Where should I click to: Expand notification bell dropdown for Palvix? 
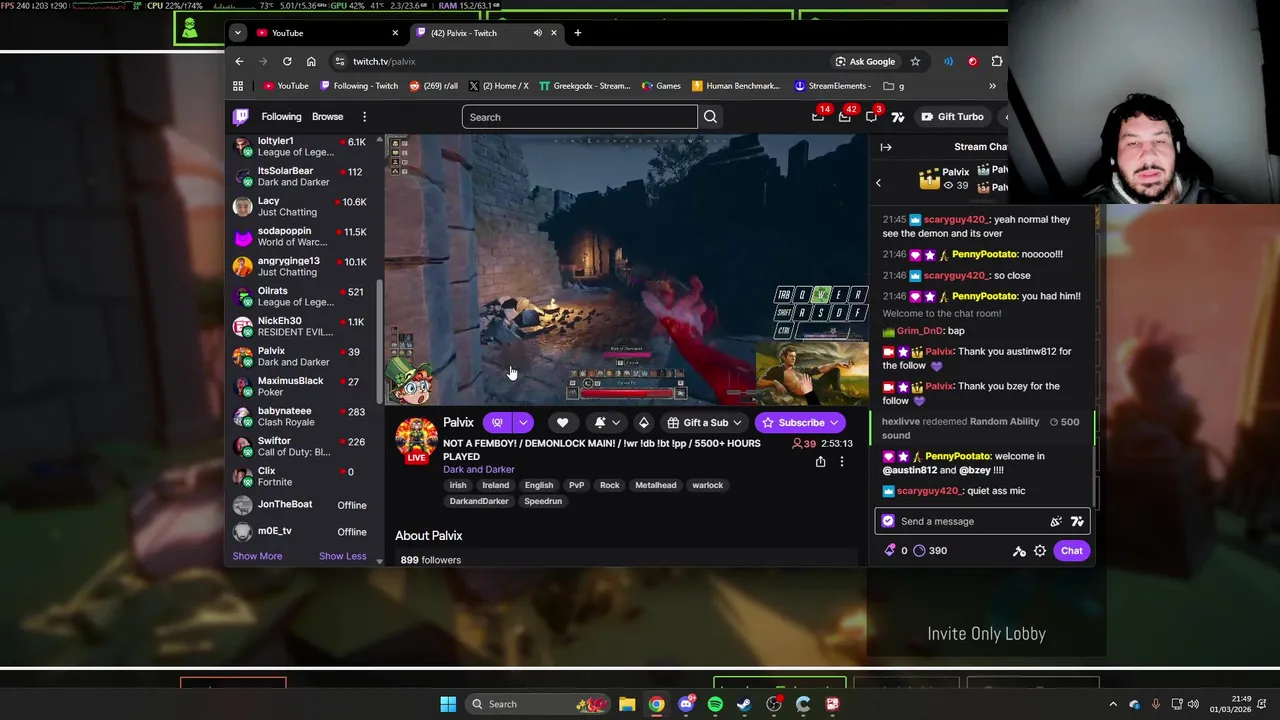point(615,423)
